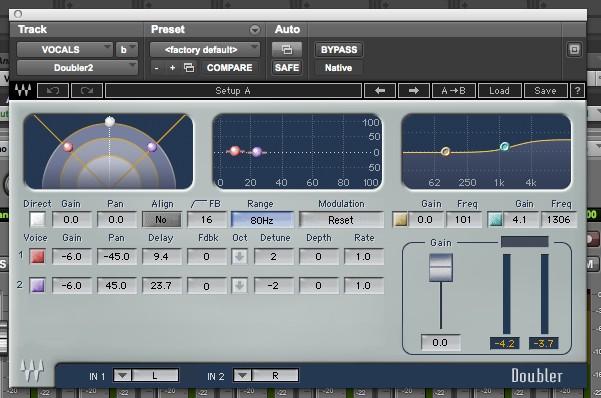Select purple voice 2 ball in pan display

point(152,147)
